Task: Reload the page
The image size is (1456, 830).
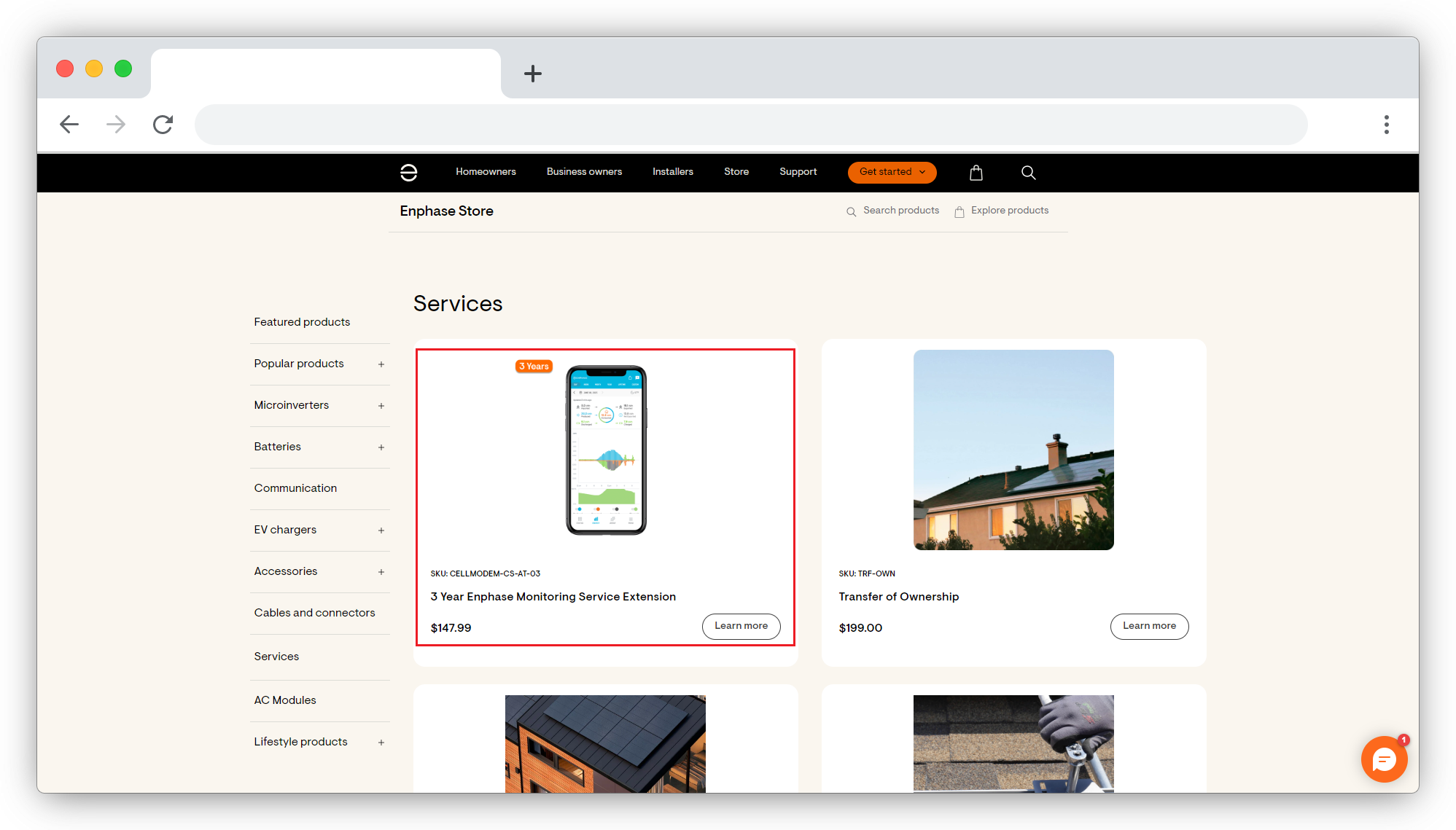Action: point(163,125)
